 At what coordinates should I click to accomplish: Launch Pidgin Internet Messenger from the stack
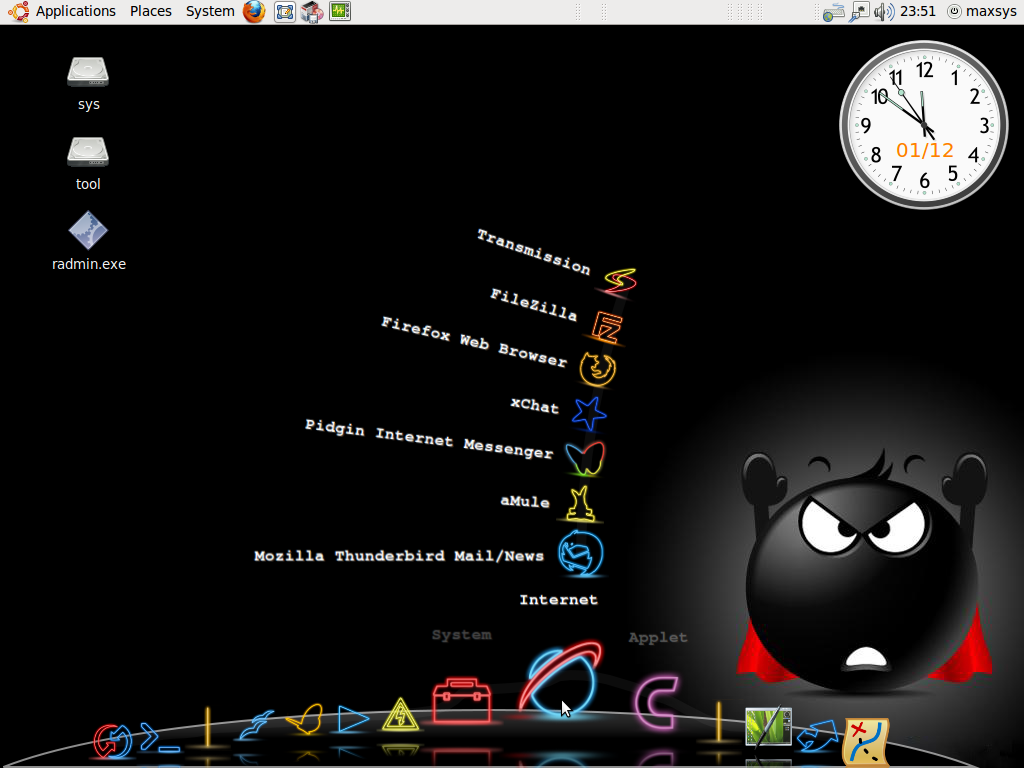[585, 458]
